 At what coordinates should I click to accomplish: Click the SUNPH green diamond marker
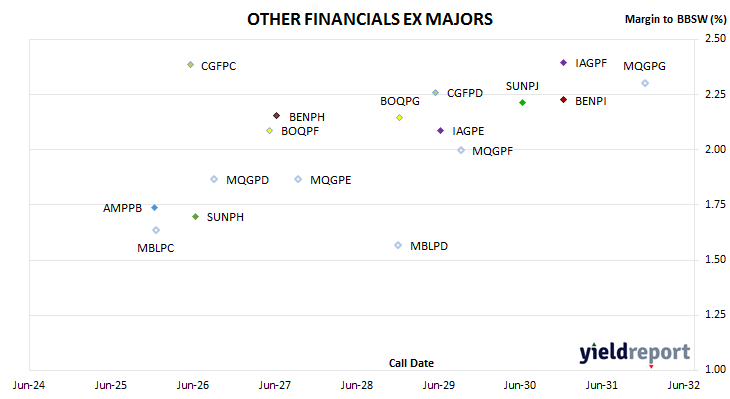[x=196, y=216]
